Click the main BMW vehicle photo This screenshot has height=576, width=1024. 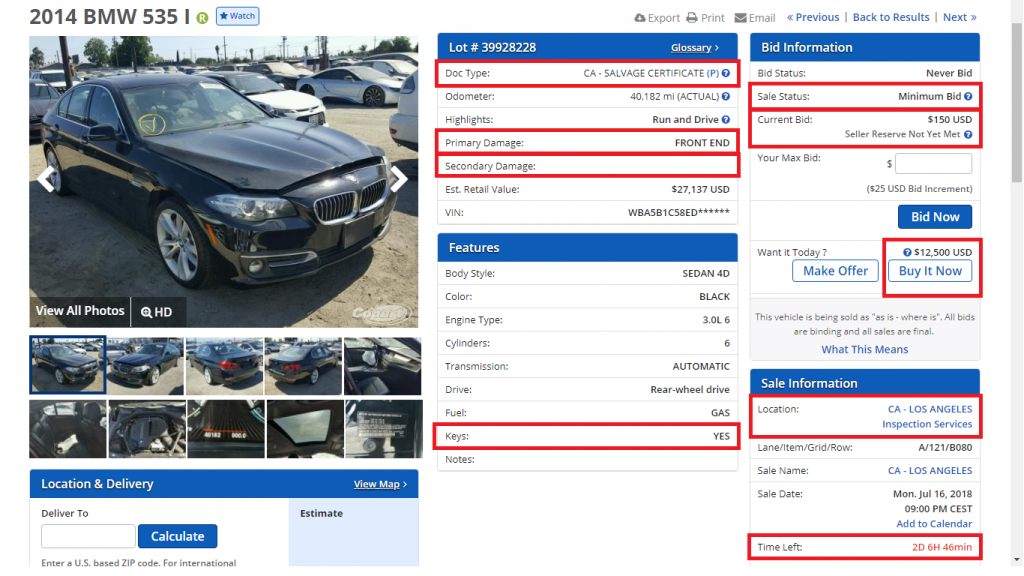(x=223, y=182)
